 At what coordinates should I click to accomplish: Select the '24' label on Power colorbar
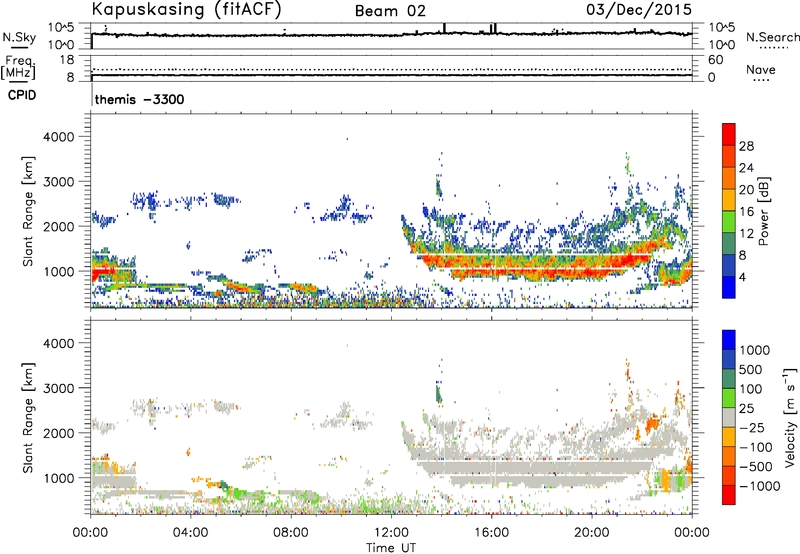[x=746, y=168]
